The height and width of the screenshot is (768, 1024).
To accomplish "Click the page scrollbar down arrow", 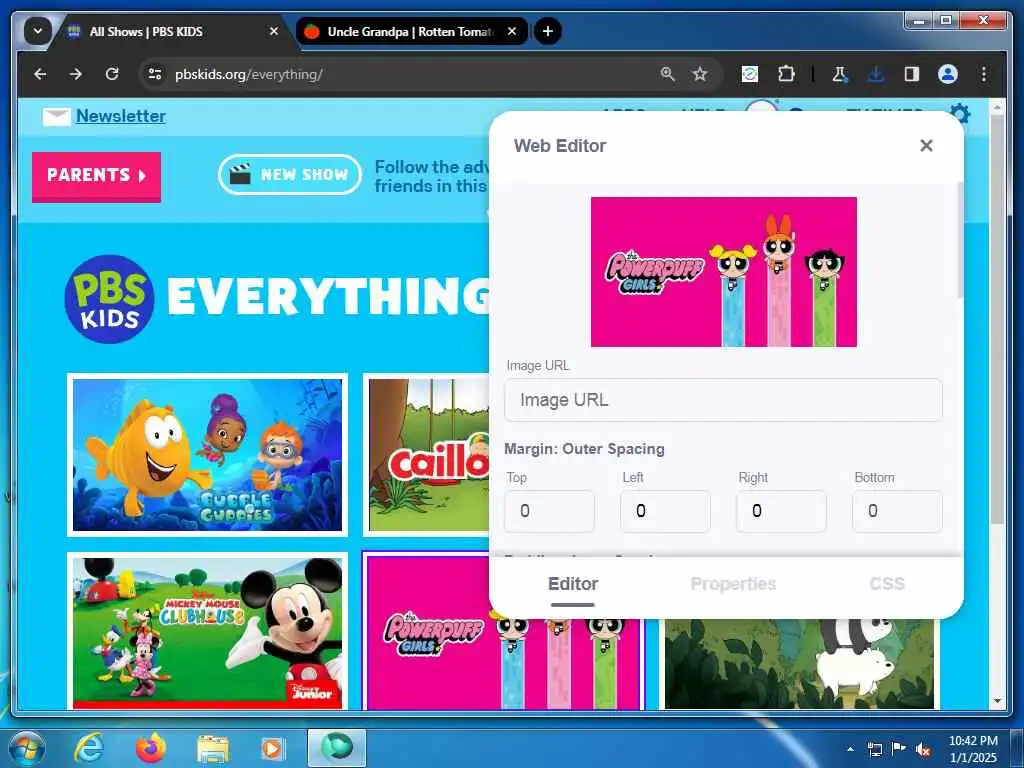I will tap(997, 701).
